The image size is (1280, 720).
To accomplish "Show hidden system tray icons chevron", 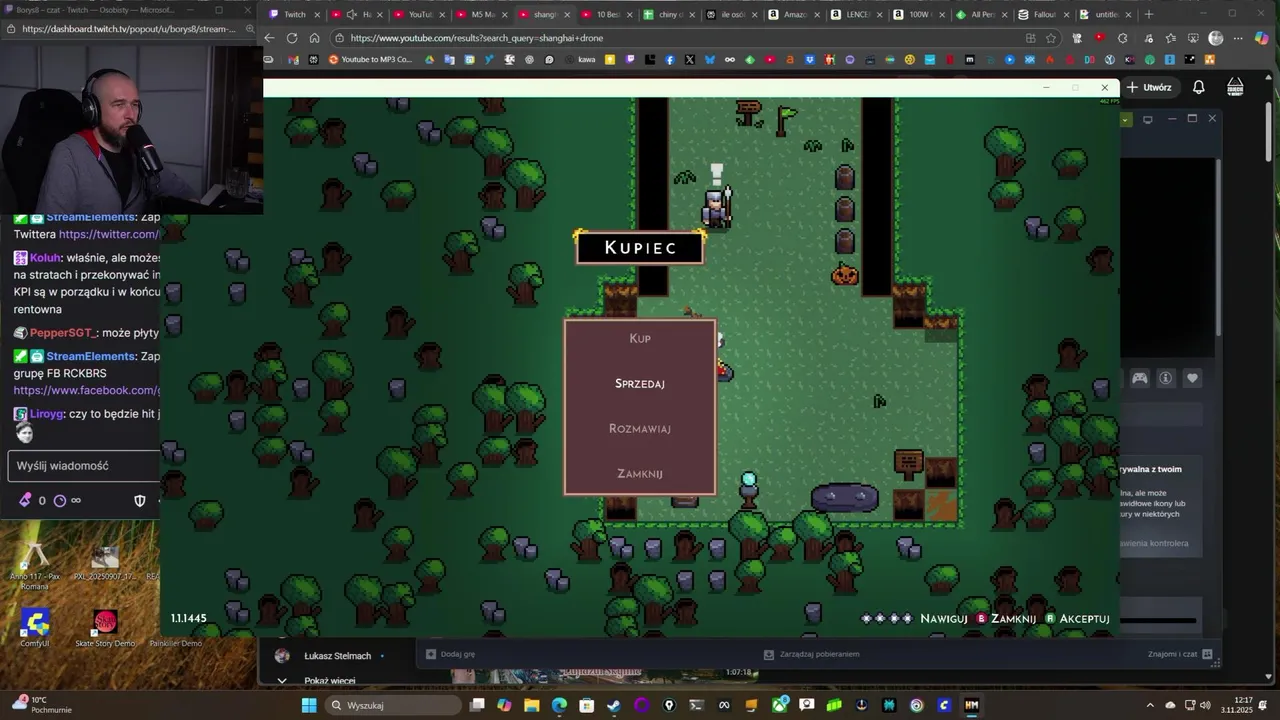I will tap(1150, 705).
